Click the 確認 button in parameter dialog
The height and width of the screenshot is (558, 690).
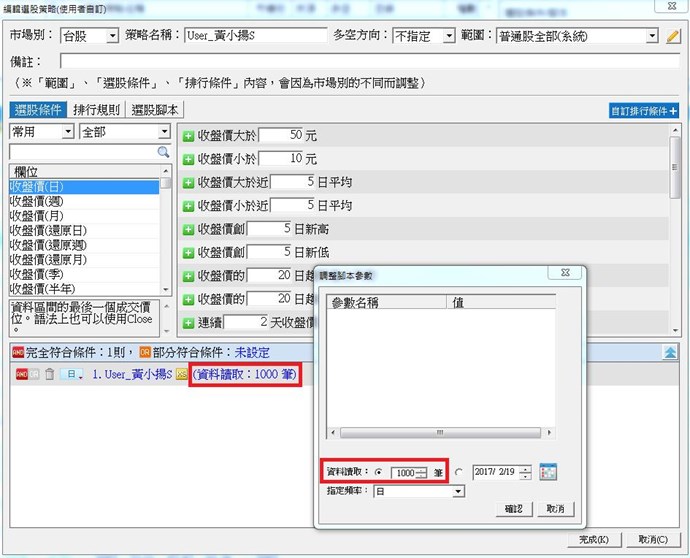(514, 509)
